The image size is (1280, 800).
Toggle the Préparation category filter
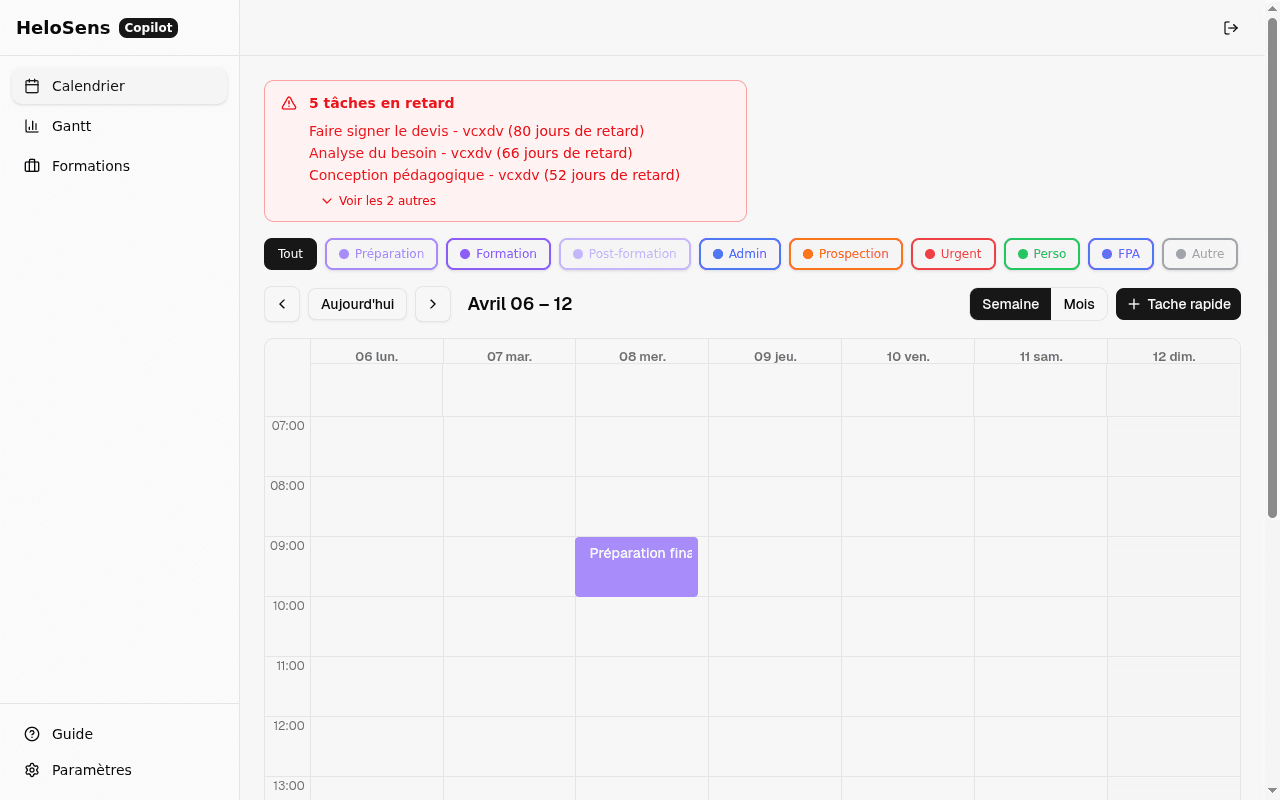pos(381,254)
